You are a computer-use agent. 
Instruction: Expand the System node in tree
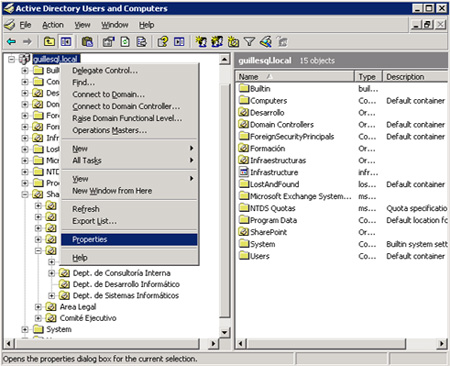click(25, 329)
